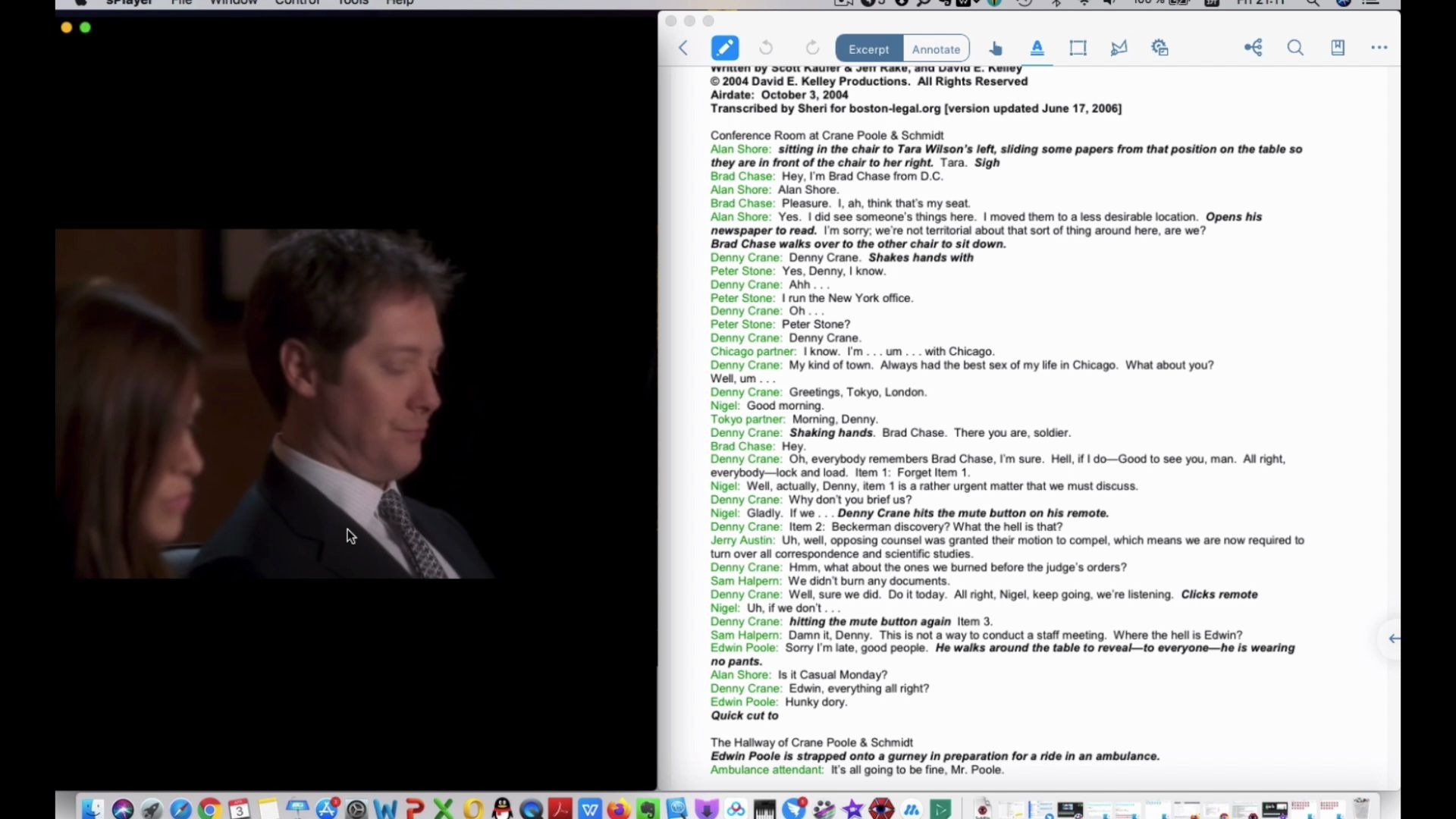Open Finder from the dock
The image size is (1456, 819).
[x=93, y=809]
